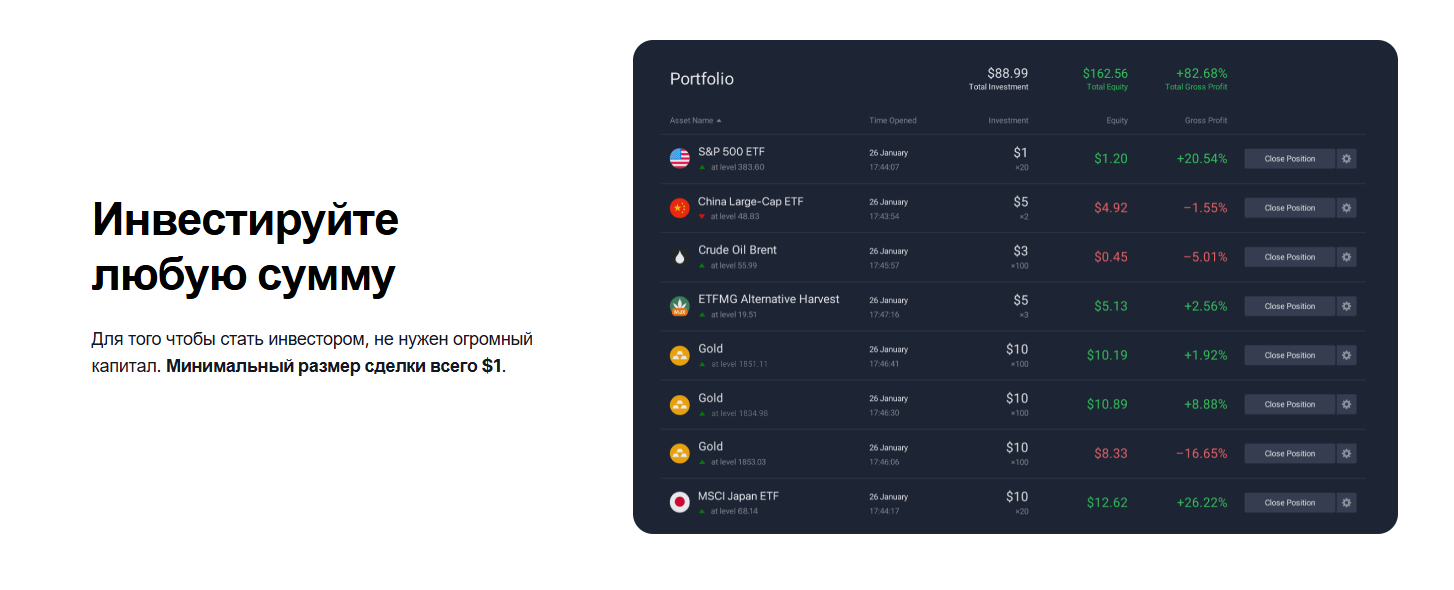Screen dimensions: 1454x590
Task: Sort by the Asset Name column arrow
Action: pyautogui.click(x=718, y=121)
